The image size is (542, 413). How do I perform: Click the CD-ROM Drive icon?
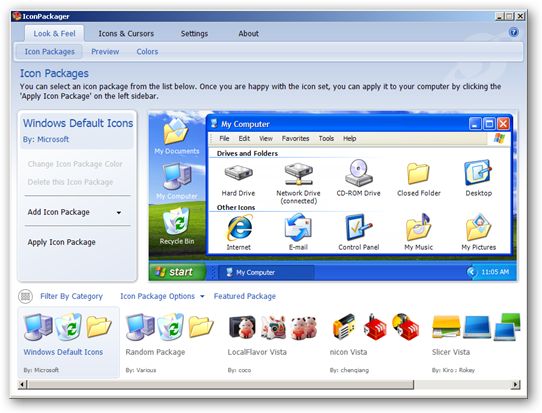pyautogui.click(x=358, y=172)
